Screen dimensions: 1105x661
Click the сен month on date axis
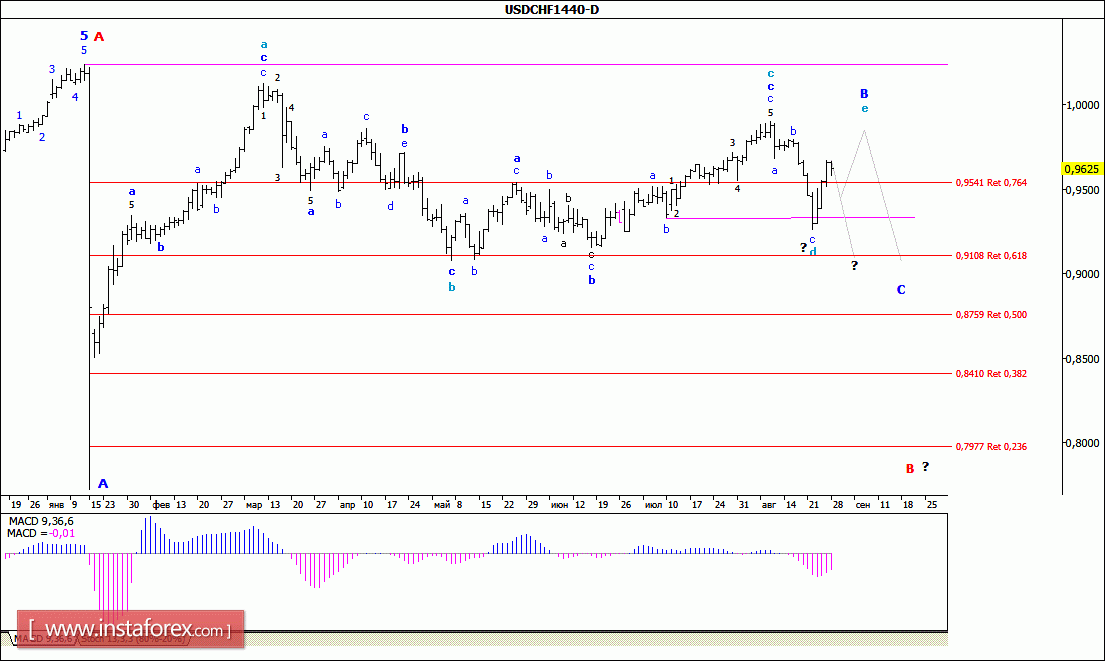click(862, 505)
